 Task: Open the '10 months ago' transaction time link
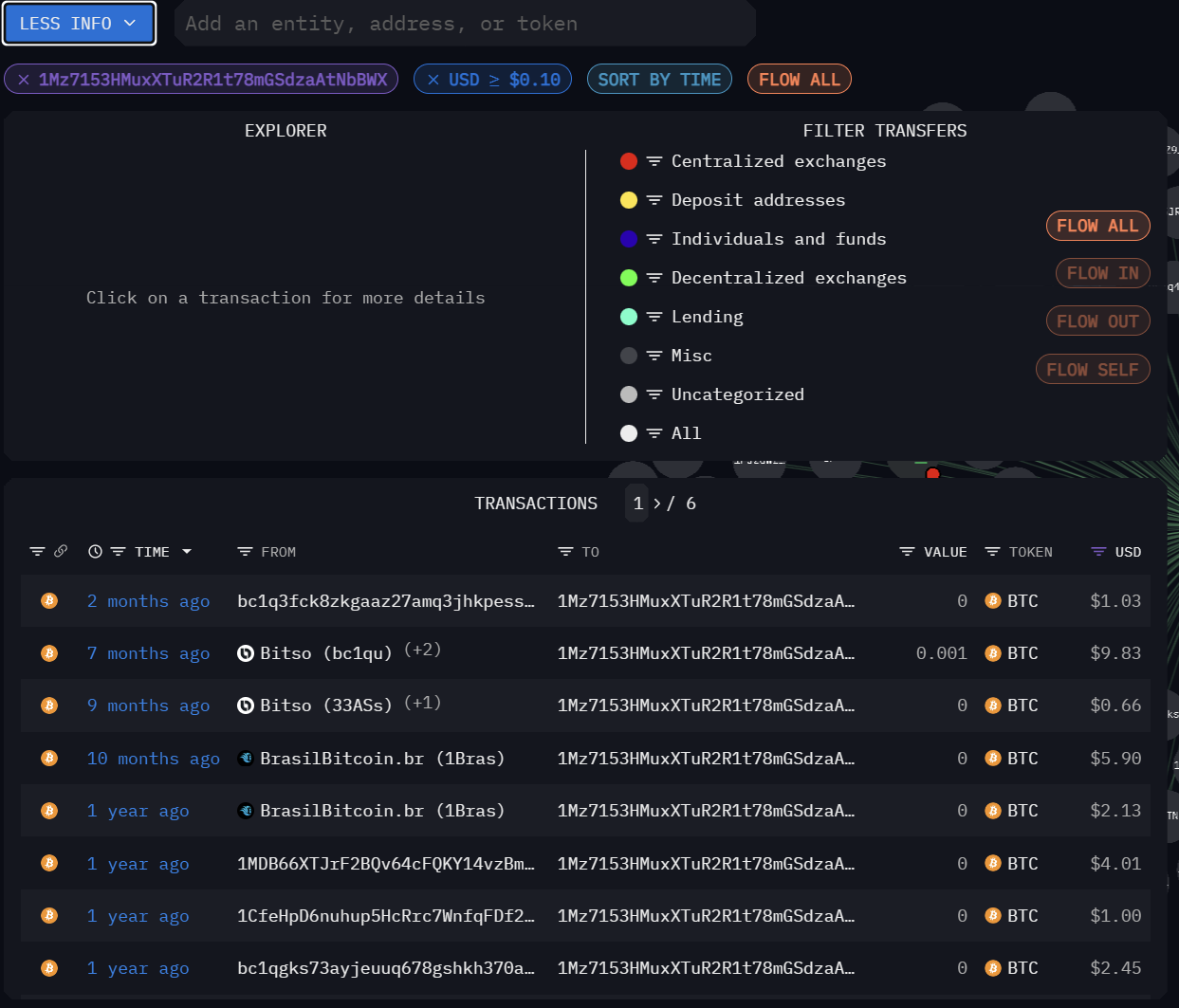tap(153, 759)
